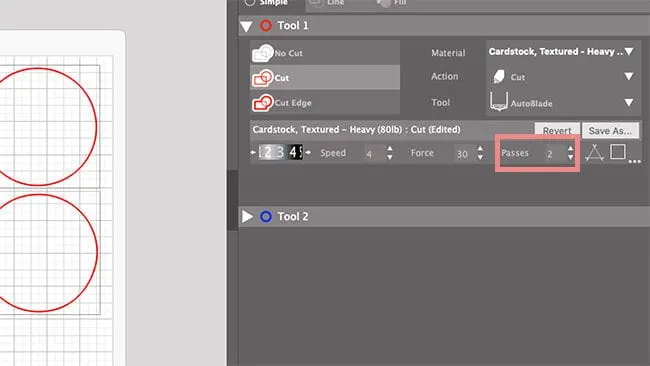This screenshot has height=366, width=650.
Task: Toggle the square icon beside overcut
Action: (618, 152)
